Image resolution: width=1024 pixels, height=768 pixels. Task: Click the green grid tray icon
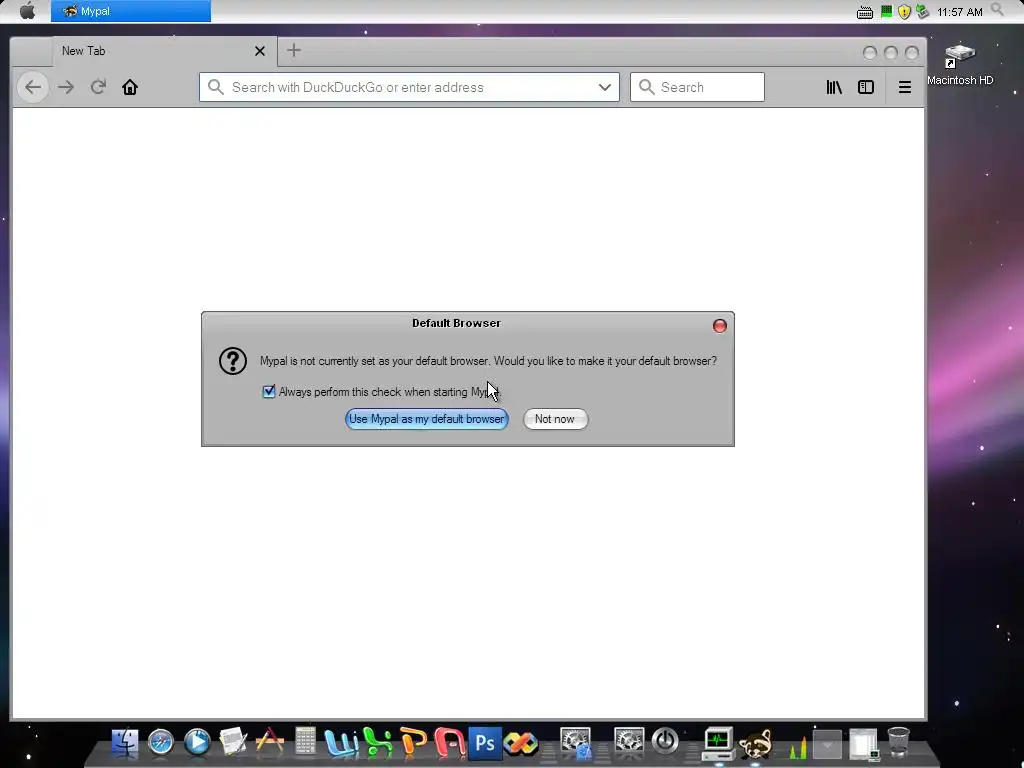[x=886, y=11]
